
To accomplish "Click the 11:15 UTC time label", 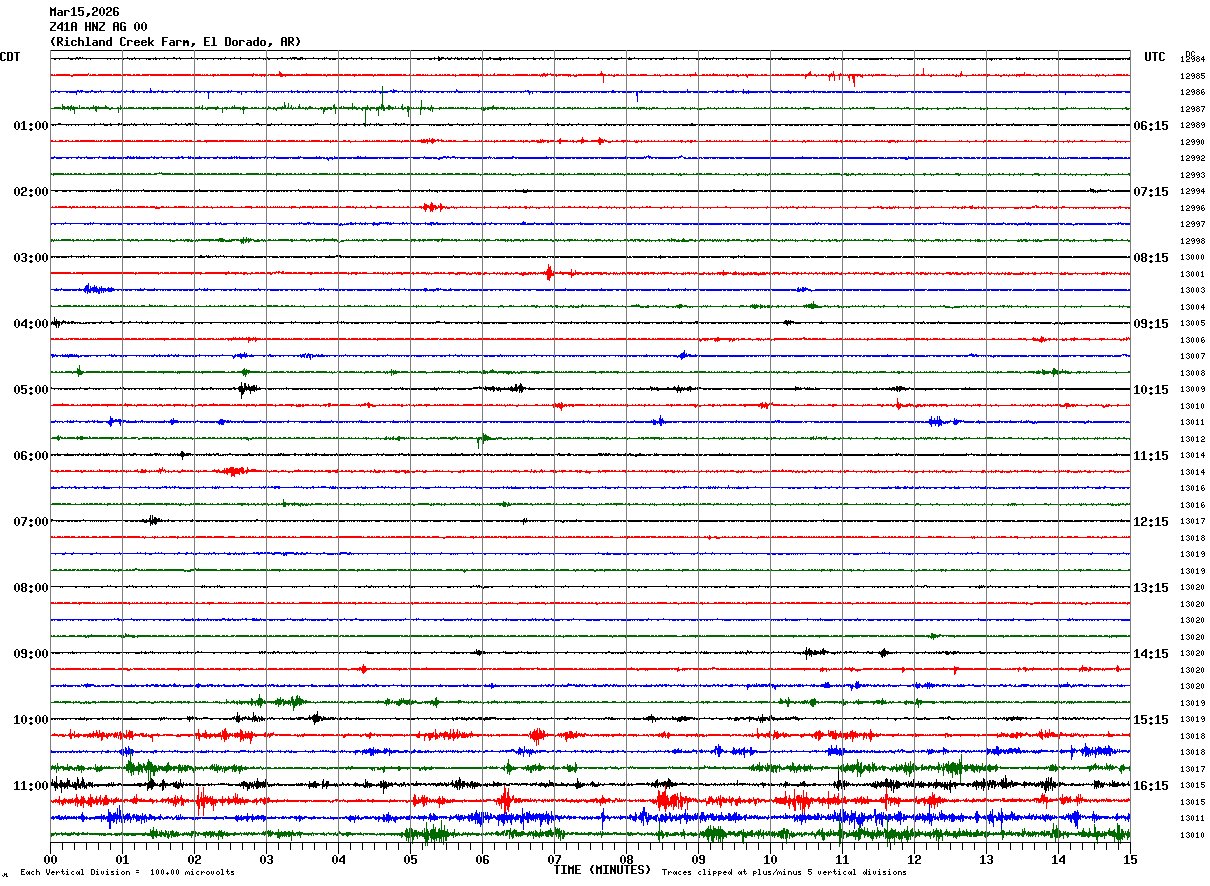I will 1151,456.
